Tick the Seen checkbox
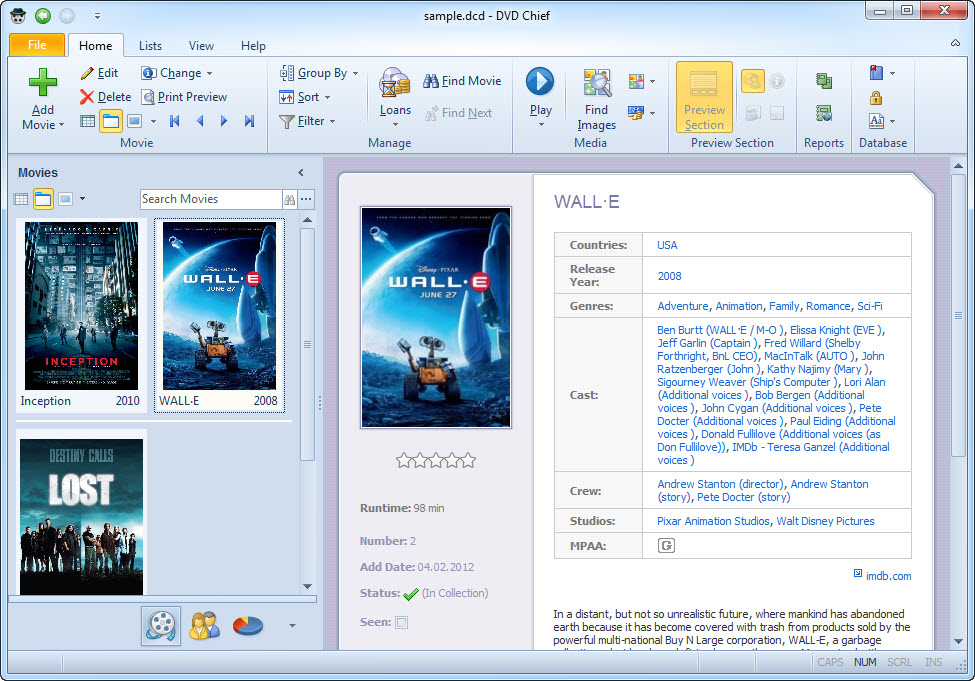975x681 pixels. tap(402, 622)
